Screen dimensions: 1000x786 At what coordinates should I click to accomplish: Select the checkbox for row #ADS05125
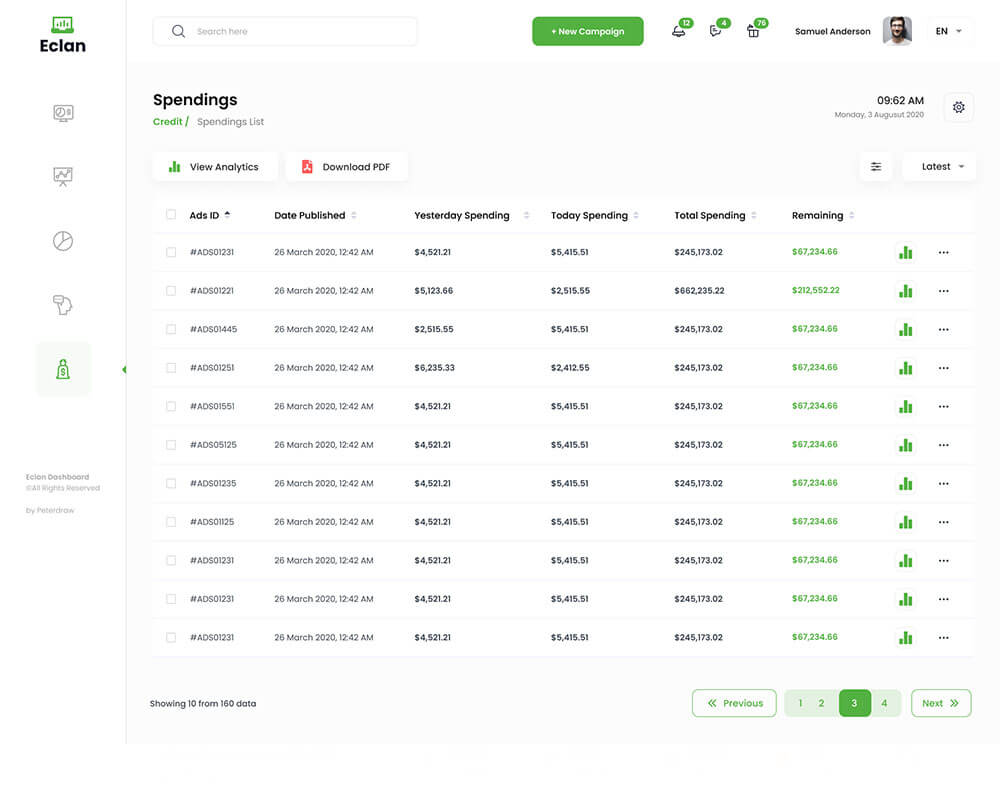171,445
